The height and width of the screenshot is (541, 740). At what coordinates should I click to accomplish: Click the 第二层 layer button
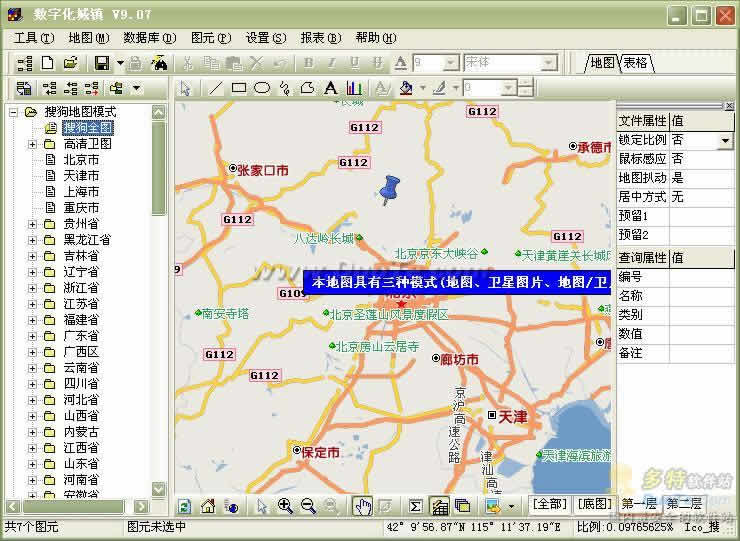point(684,504)
